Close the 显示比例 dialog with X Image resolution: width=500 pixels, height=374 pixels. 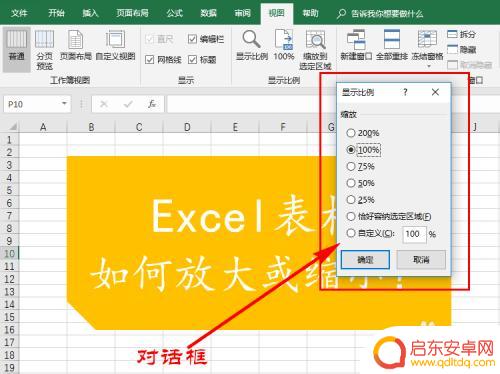(x=435, y=92)
